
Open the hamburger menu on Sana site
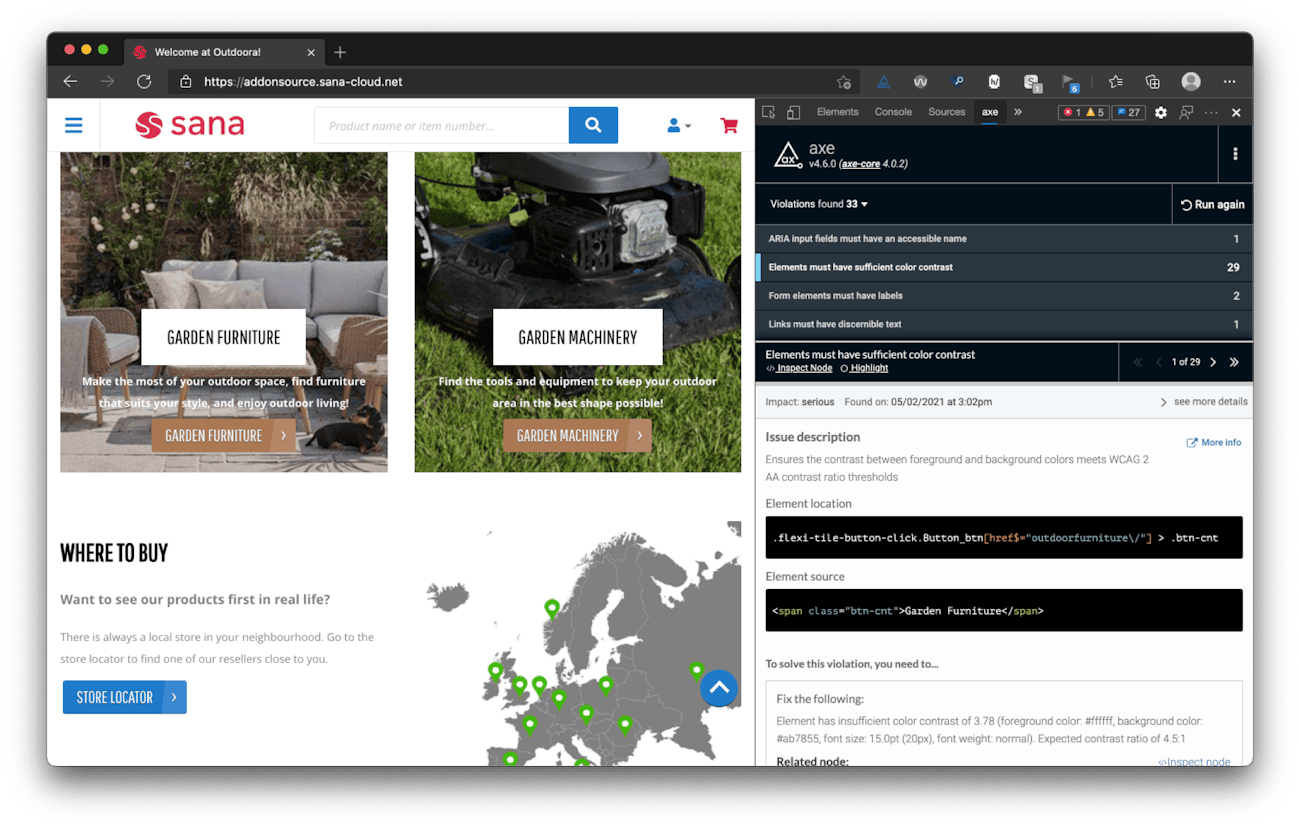point(73,126)
